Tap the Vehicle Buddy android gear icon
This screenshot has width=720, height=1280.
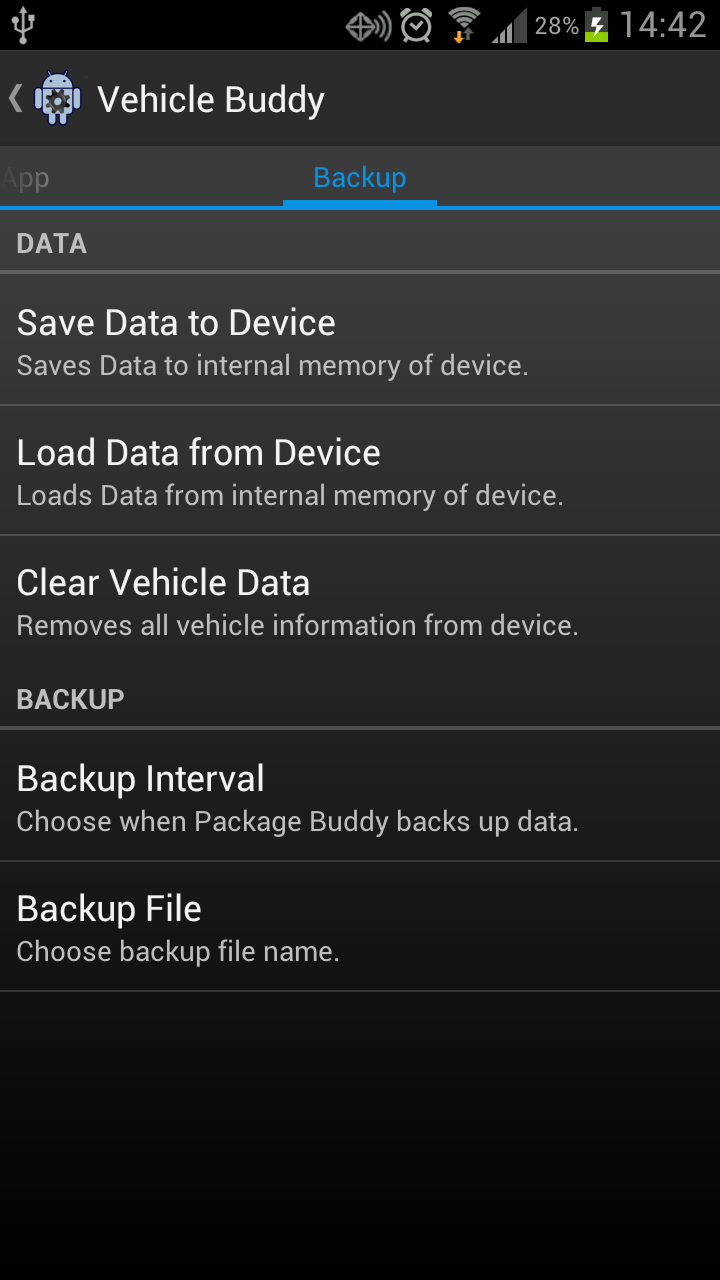click(x=57, y=98)
